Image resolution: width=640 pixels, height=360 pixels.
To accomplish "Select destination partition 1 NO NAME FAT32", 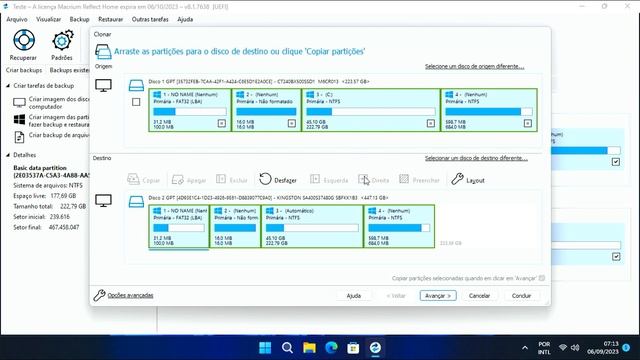I will (x=179, y=227).
